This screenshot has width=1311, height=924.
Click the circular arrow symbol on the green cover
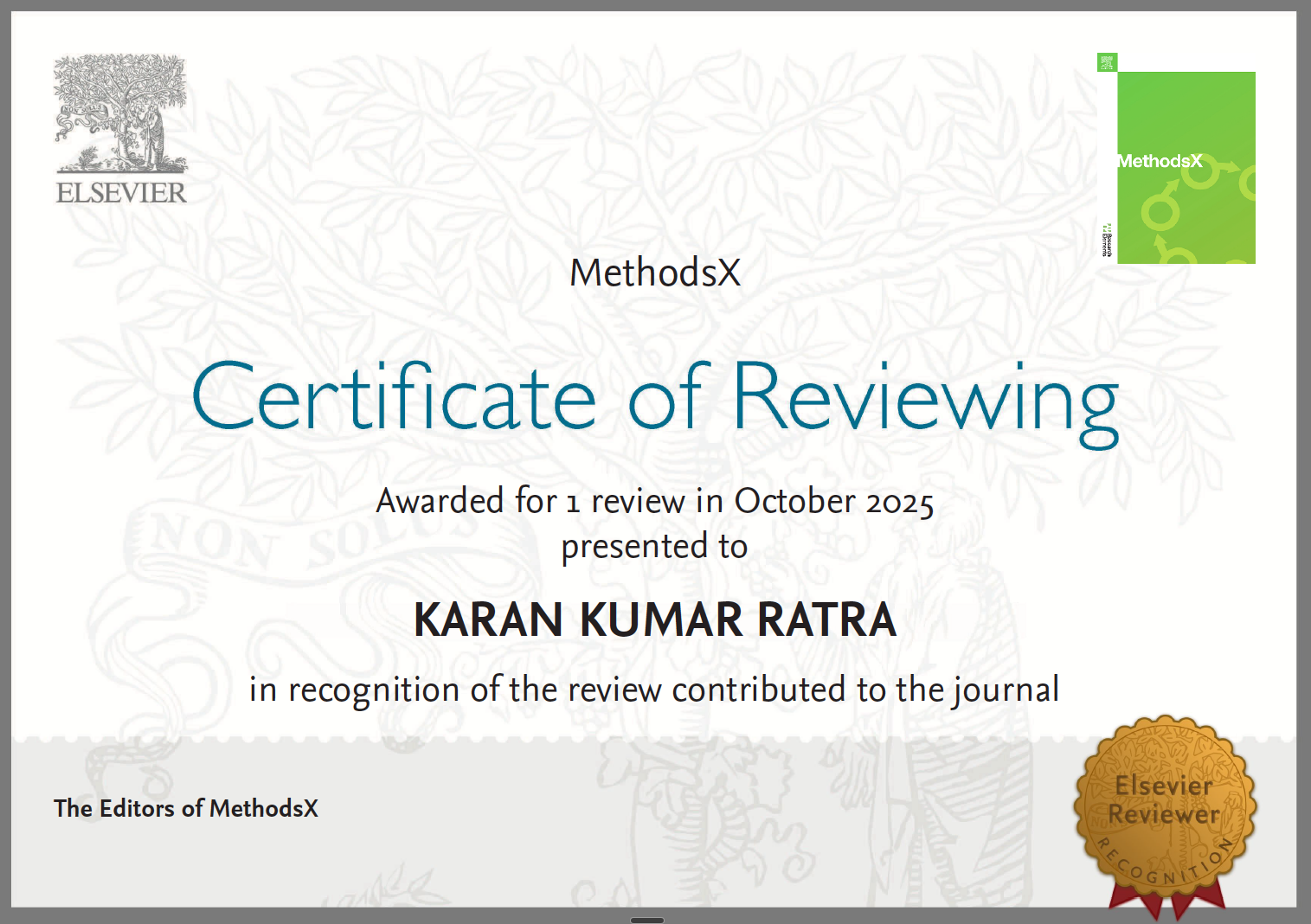pos(1160,209)
